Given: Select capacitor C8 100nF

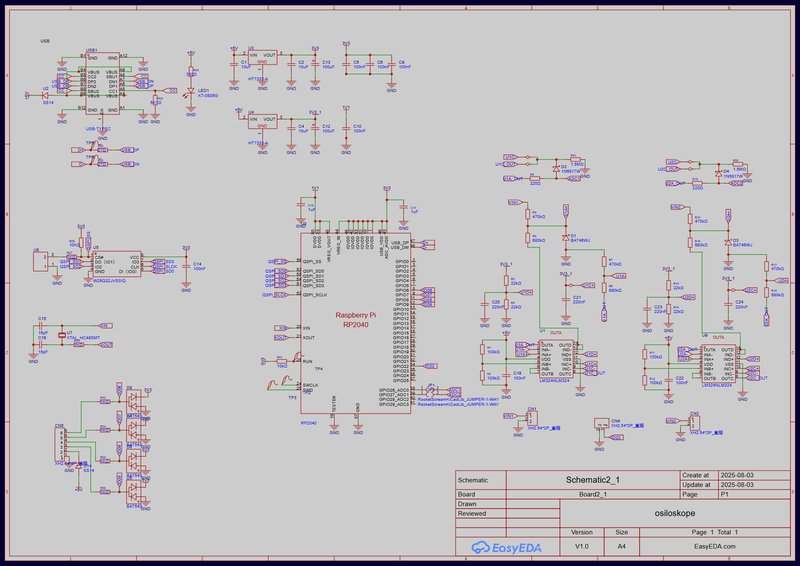Looking at the screenshot, I should pos(391,64).
